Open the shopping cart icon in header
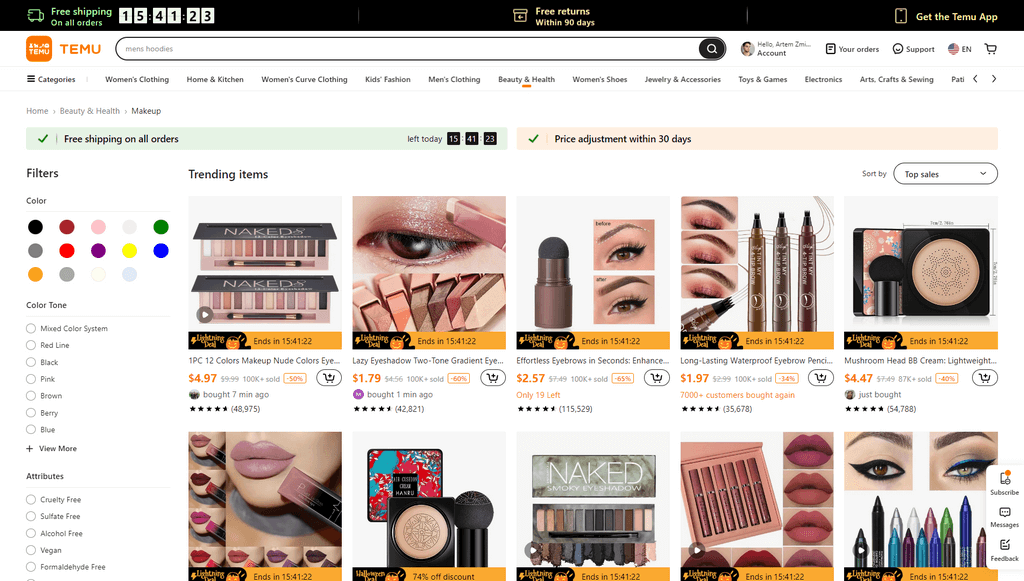This screenshot has width=1024, height=581. coord(991,49)
